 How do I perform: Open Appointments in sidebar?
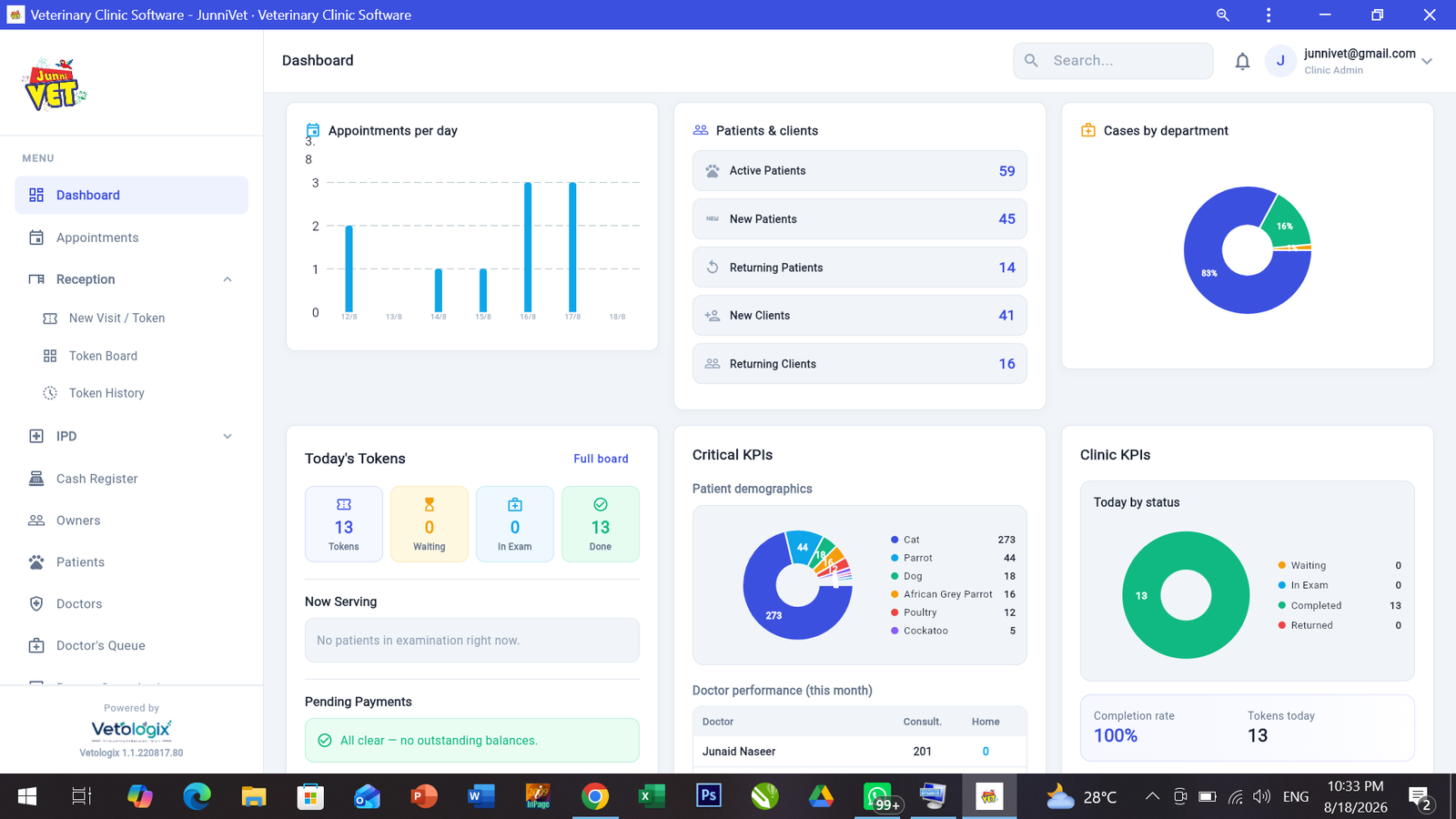131,238
